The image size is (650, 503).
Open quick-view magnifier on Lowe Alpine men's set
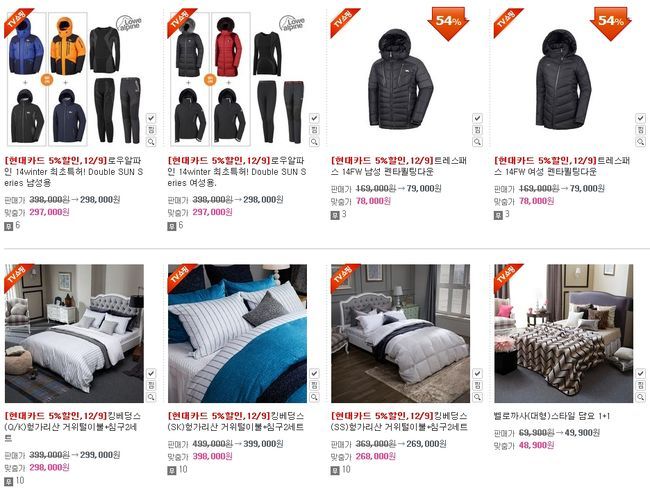click(151, 142)
